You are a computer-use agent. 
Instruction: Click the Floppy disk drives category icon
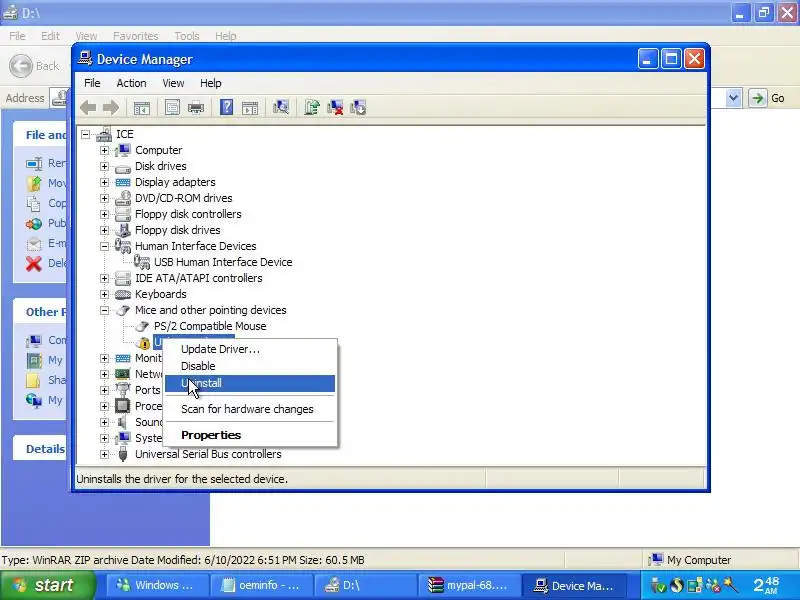122,230
